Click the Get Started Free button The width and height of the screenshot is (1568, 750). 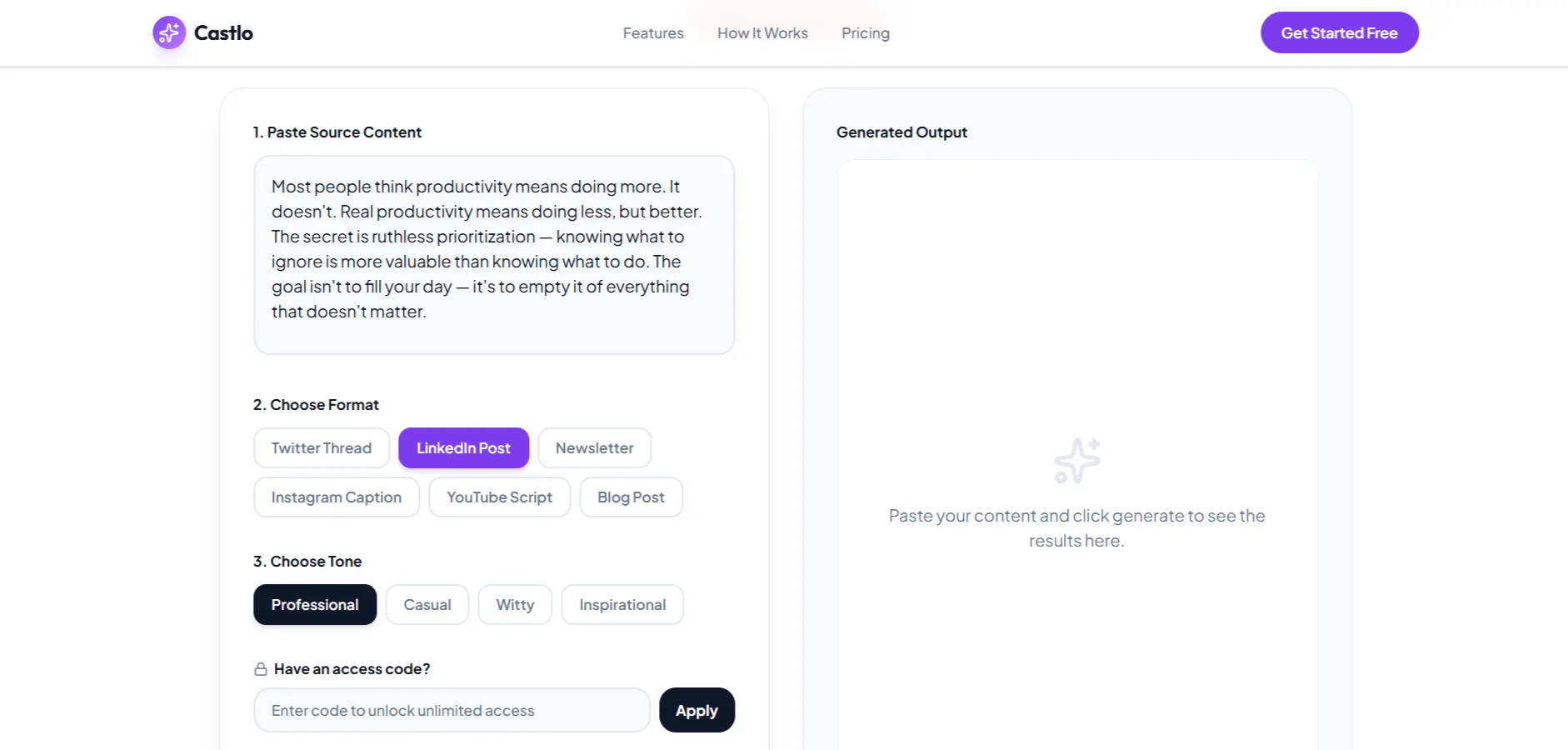click(x=1340, y=32)
